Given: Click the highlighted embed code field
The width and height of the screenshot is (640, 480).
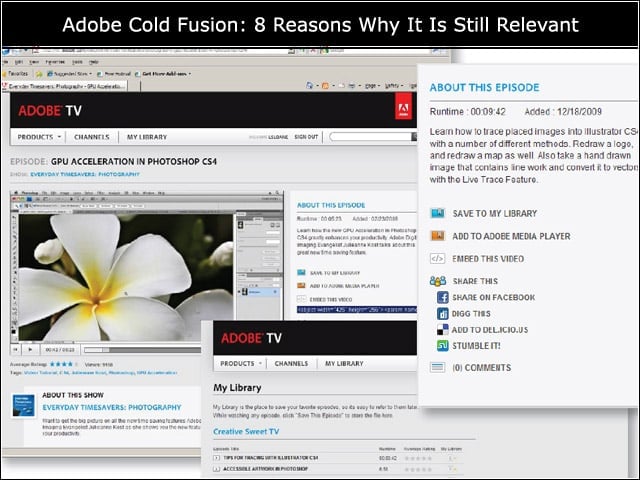Looking at the screenshot, I should coord(357,309).
